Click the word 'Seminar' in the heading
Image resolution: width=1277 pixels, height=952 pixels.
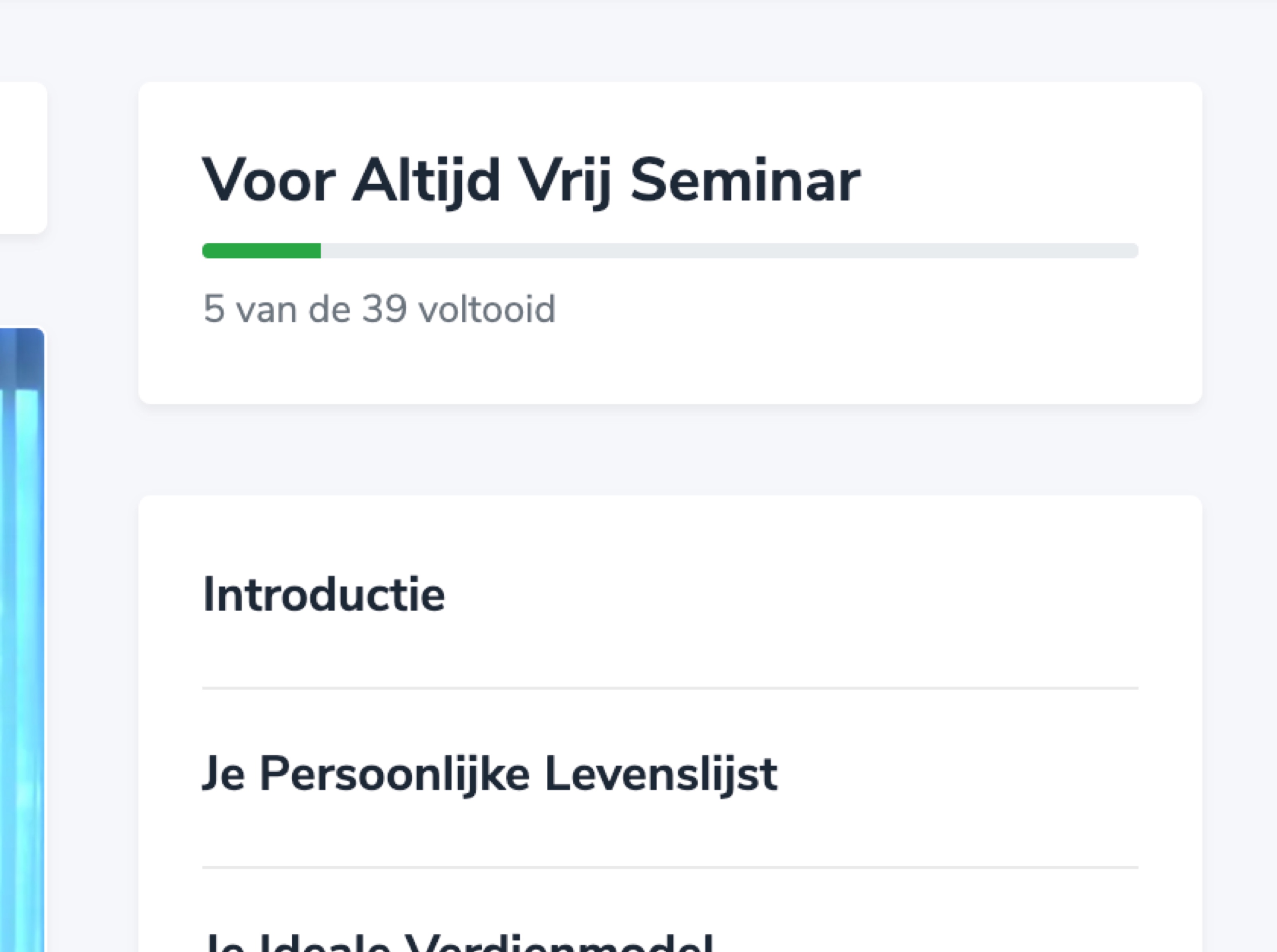pyautogui.click(x=745, y=181)
